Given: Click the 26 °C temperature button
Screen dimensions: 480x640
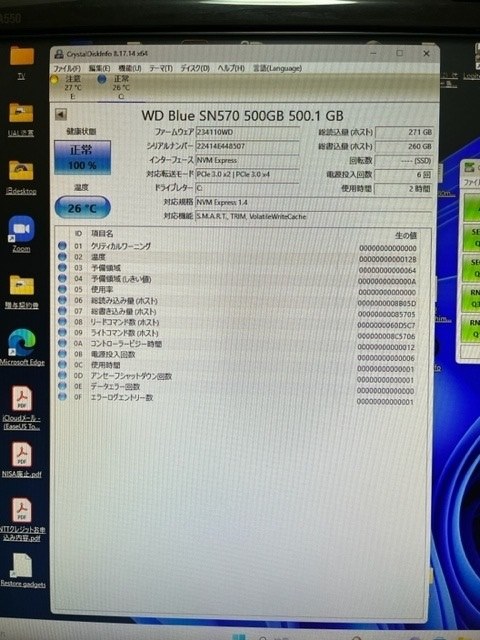Looking at the screenshot, I should click(x=82, y=208).
